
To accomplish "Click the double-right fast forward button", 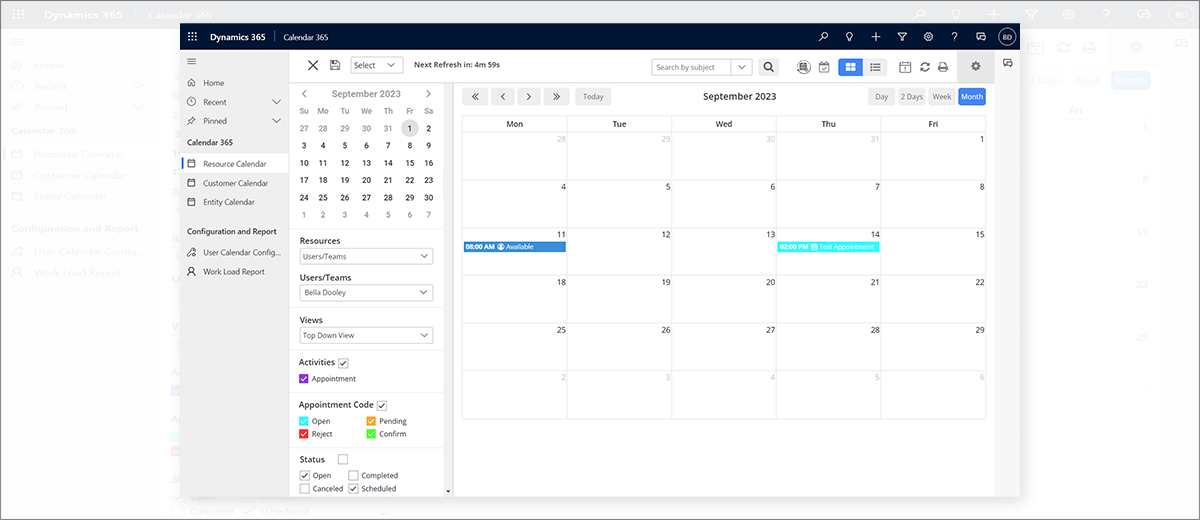I will point(557,97).
